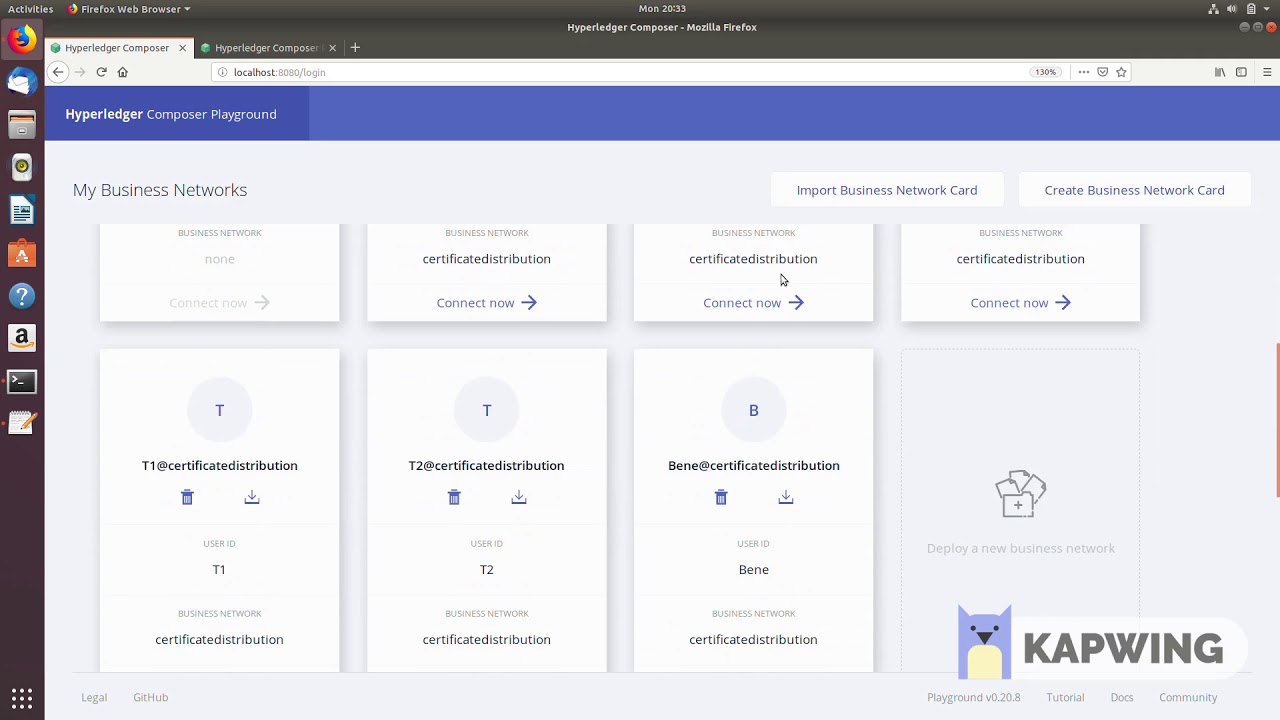
Task: Export the T1@certificatedistribution card
Action: pyautogui.click(x=252, y=497)
